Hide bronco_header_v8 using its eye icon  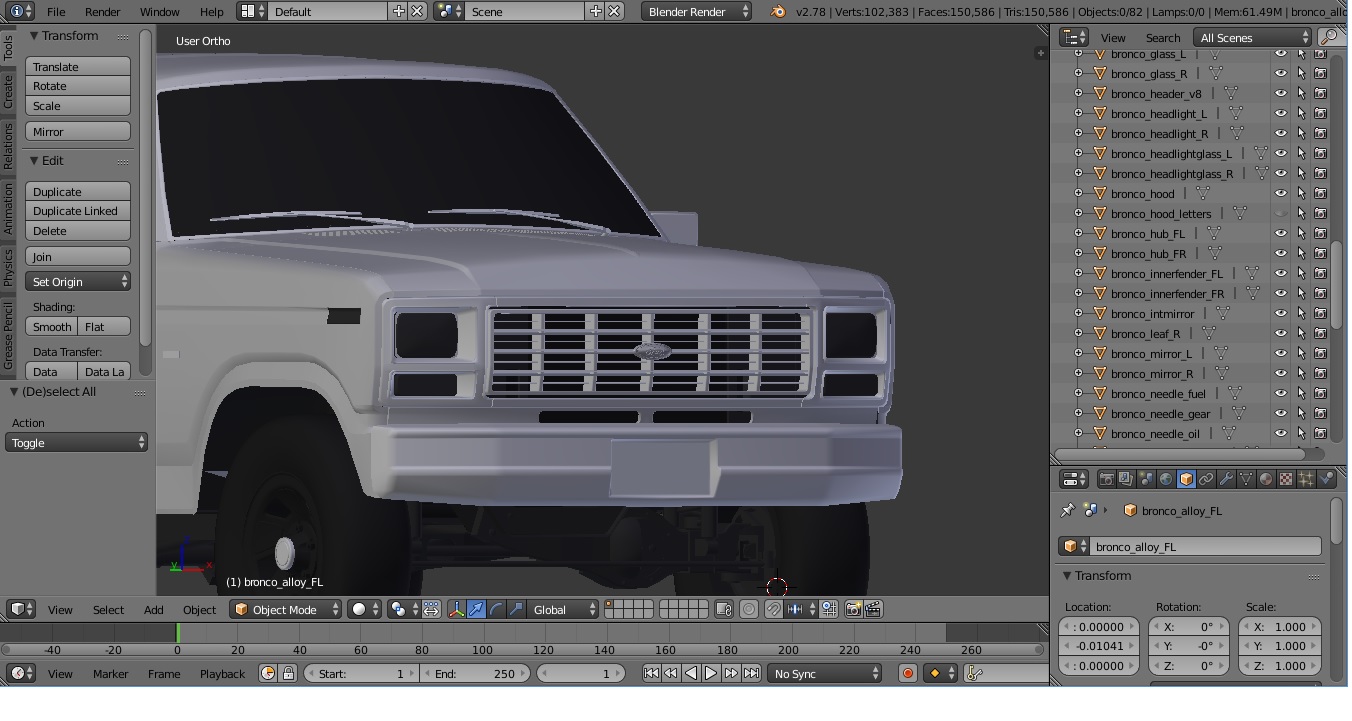(1281, 93)
